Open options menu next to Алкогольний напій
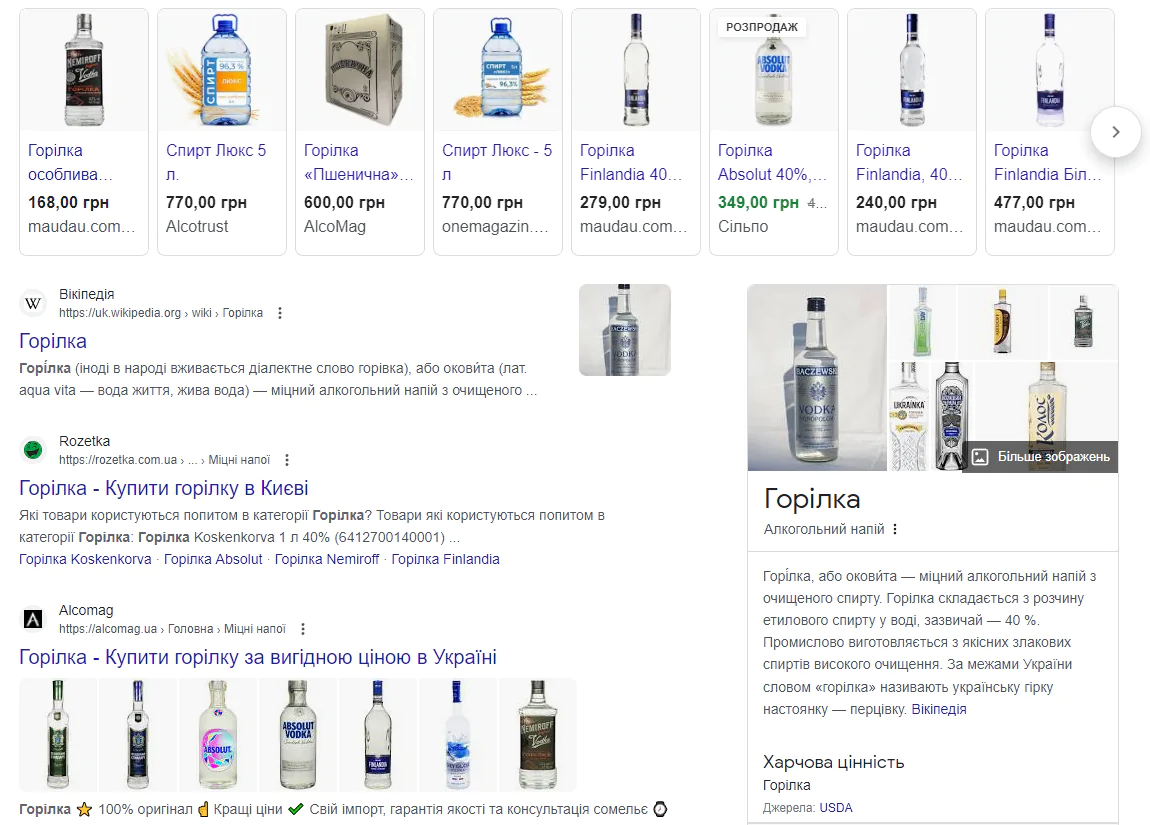The width and height of the screenshot is (1150, 825). (x=895, y=529)
